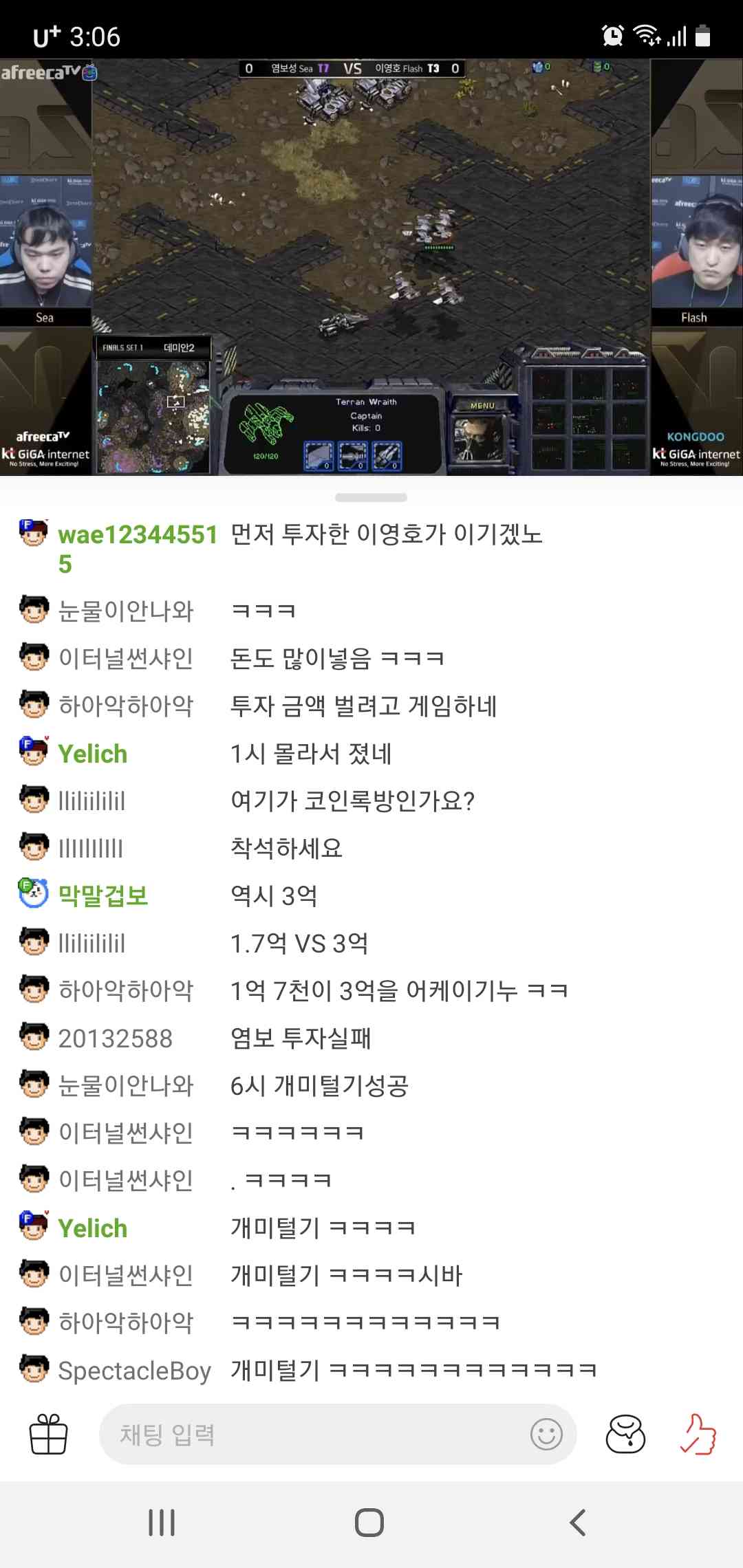Tap the in-game MENU button in video
This screenshot has width=743, height=1568.
point(482,406)
